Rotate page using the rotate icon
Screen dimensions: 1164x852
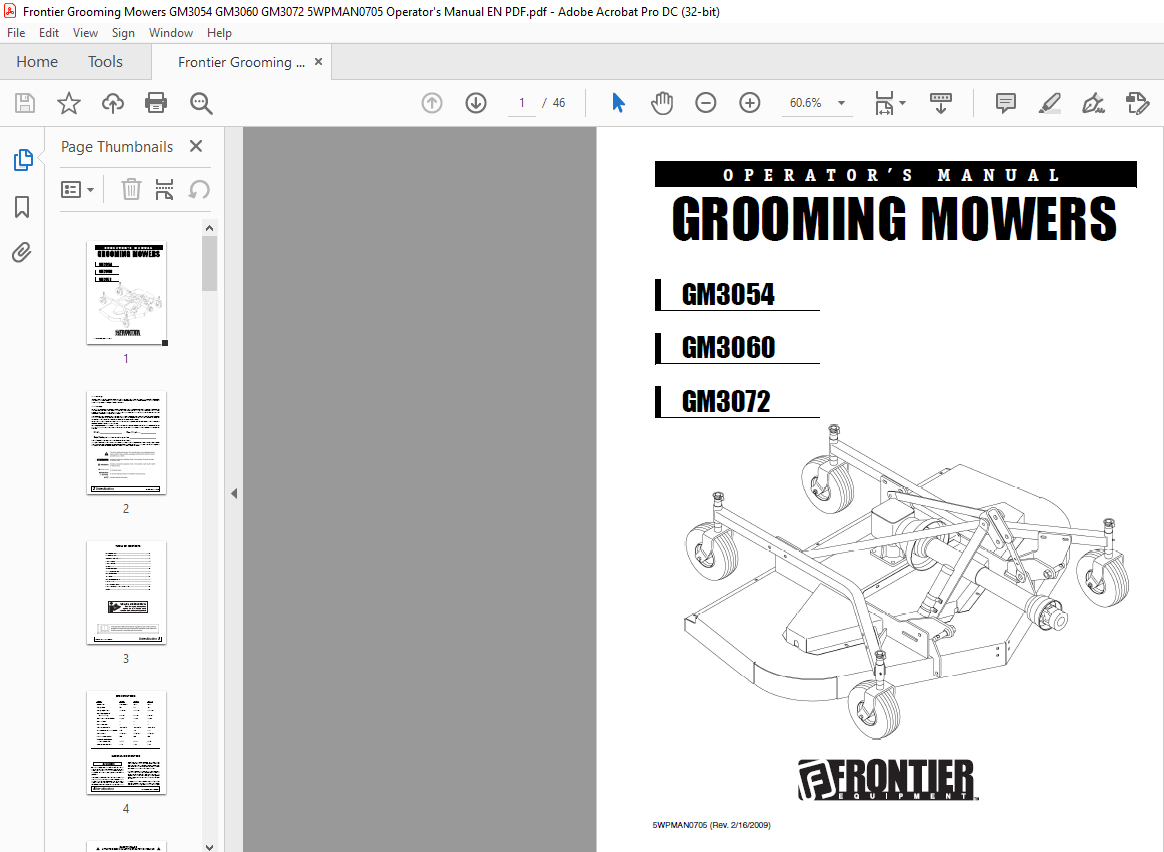tap(199, 189)
